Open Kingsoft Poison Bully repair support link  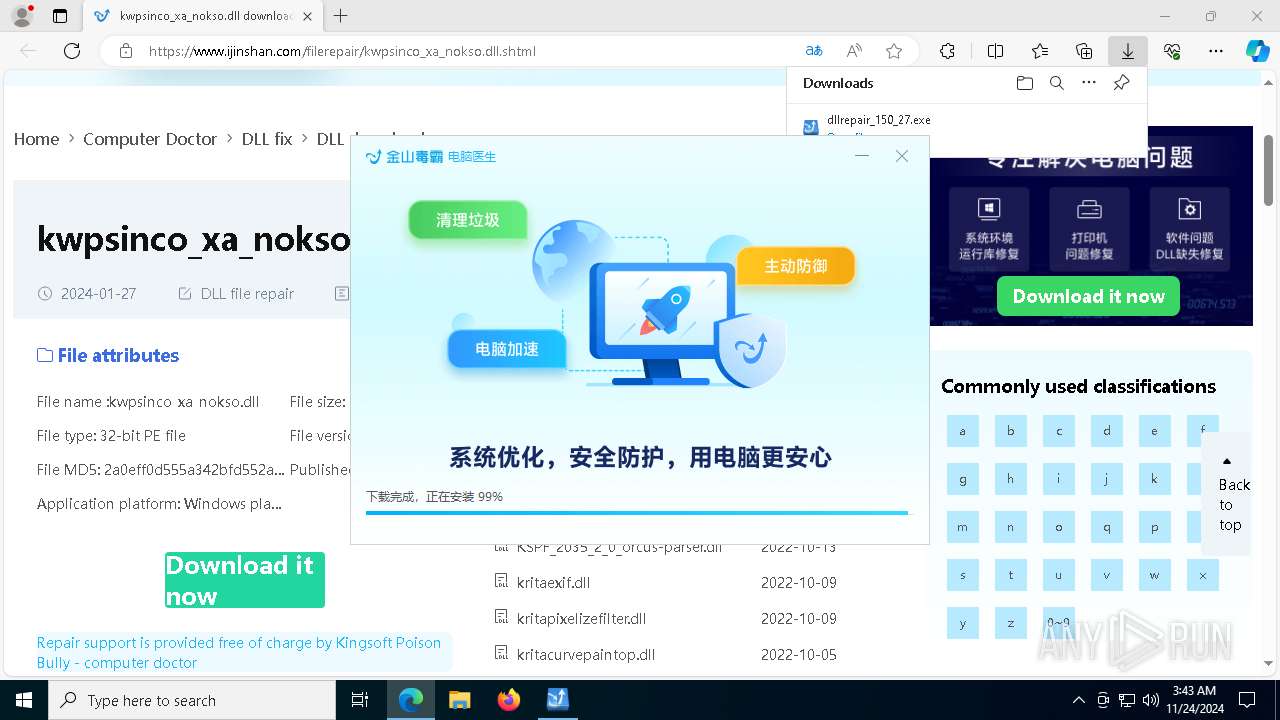point(239,652)
